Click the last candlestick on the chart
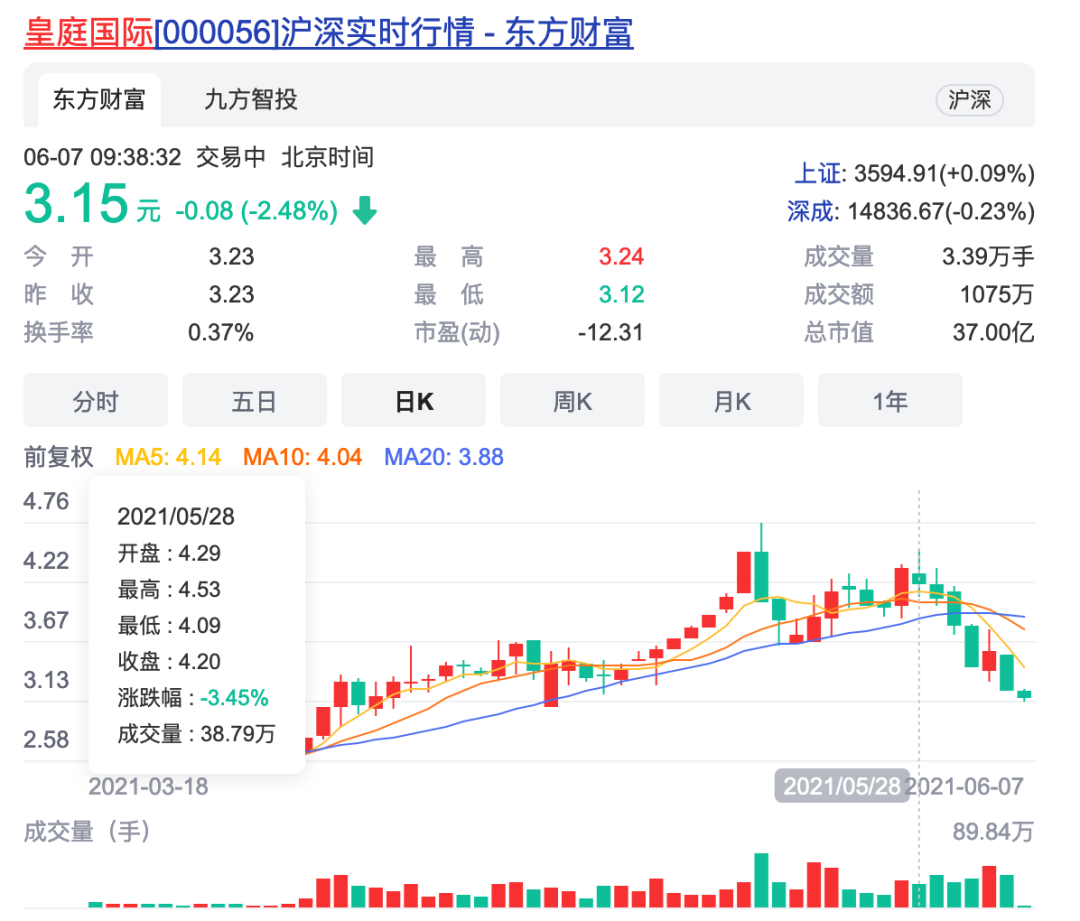This screenshot has width=1080, height=921. 1024,694
